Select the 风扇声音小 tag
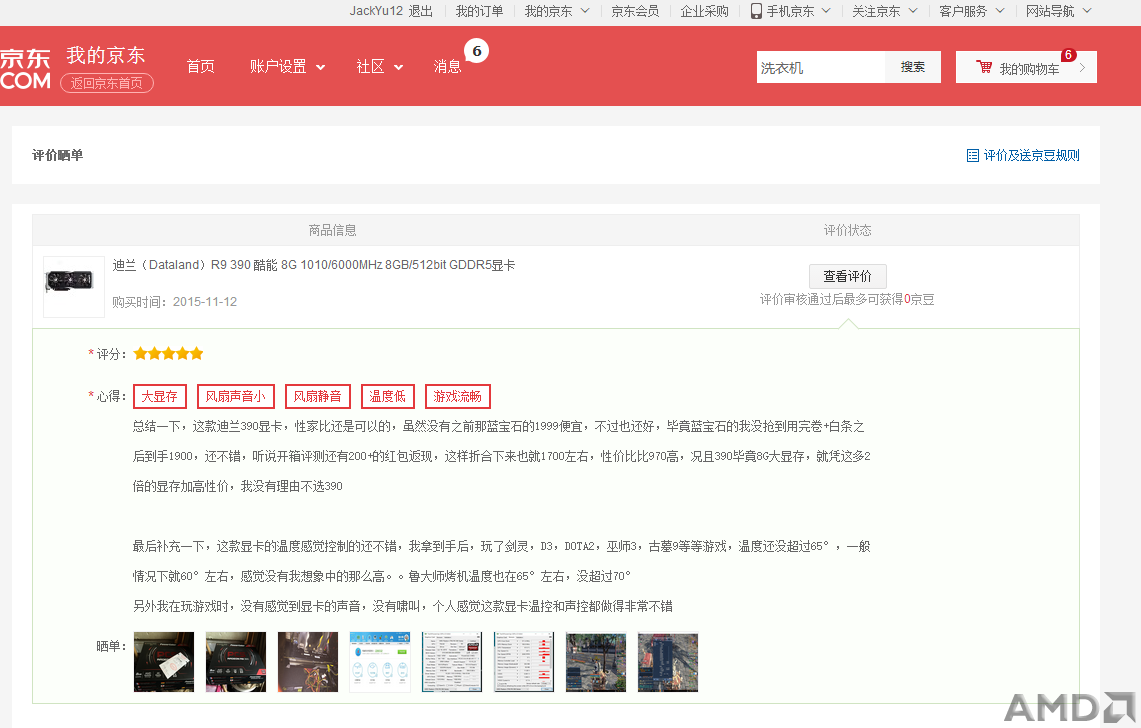 (x=235, y=396)
